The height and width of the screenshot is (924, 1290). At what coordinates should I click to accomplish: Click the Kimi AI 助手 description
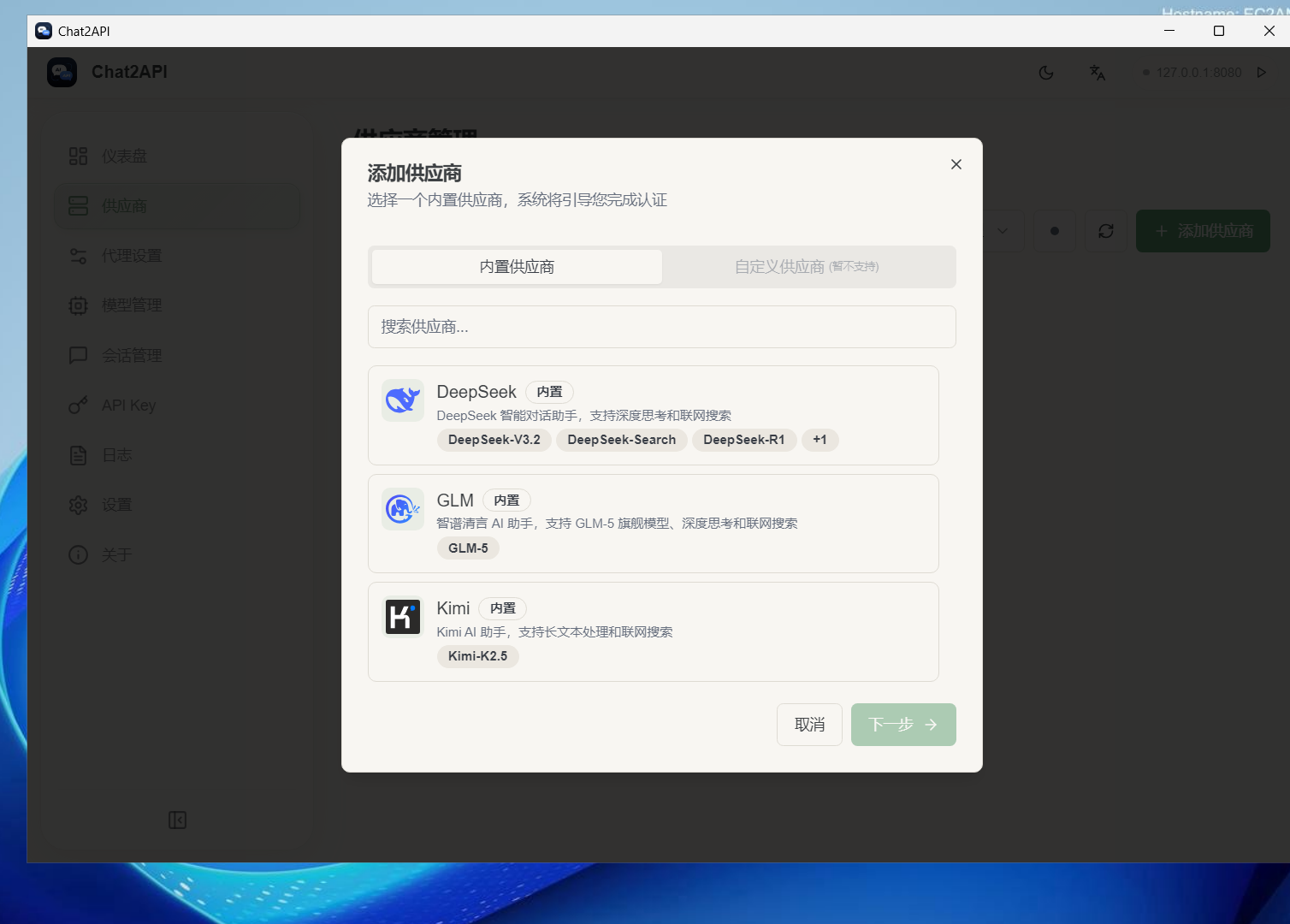554,632
